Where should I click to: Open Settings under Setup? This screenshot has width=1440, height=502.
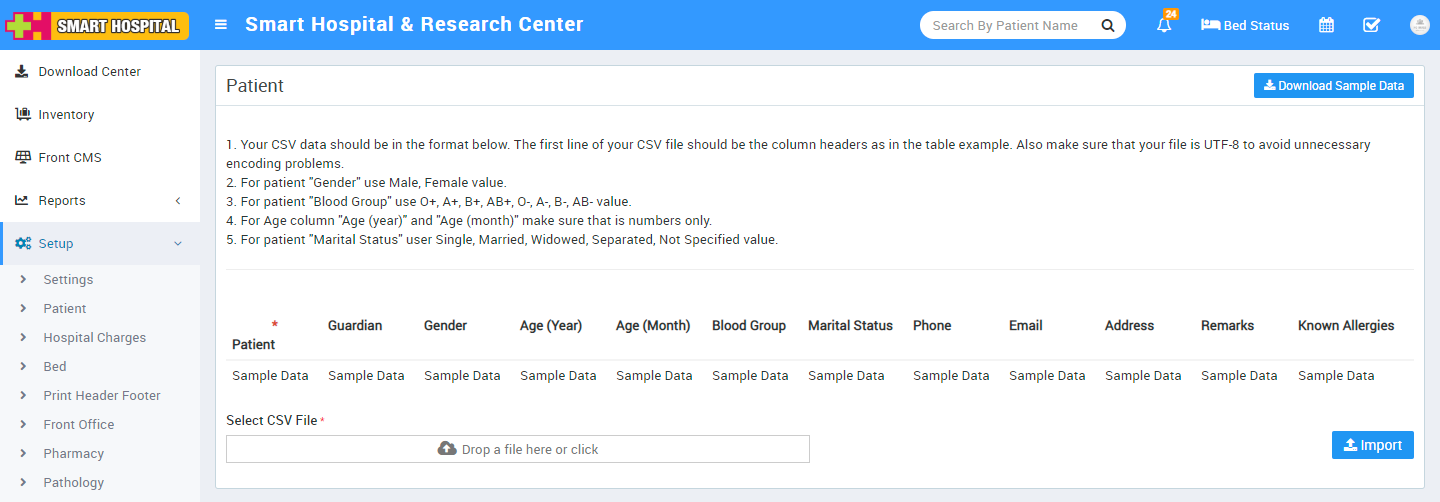[68, 280]
